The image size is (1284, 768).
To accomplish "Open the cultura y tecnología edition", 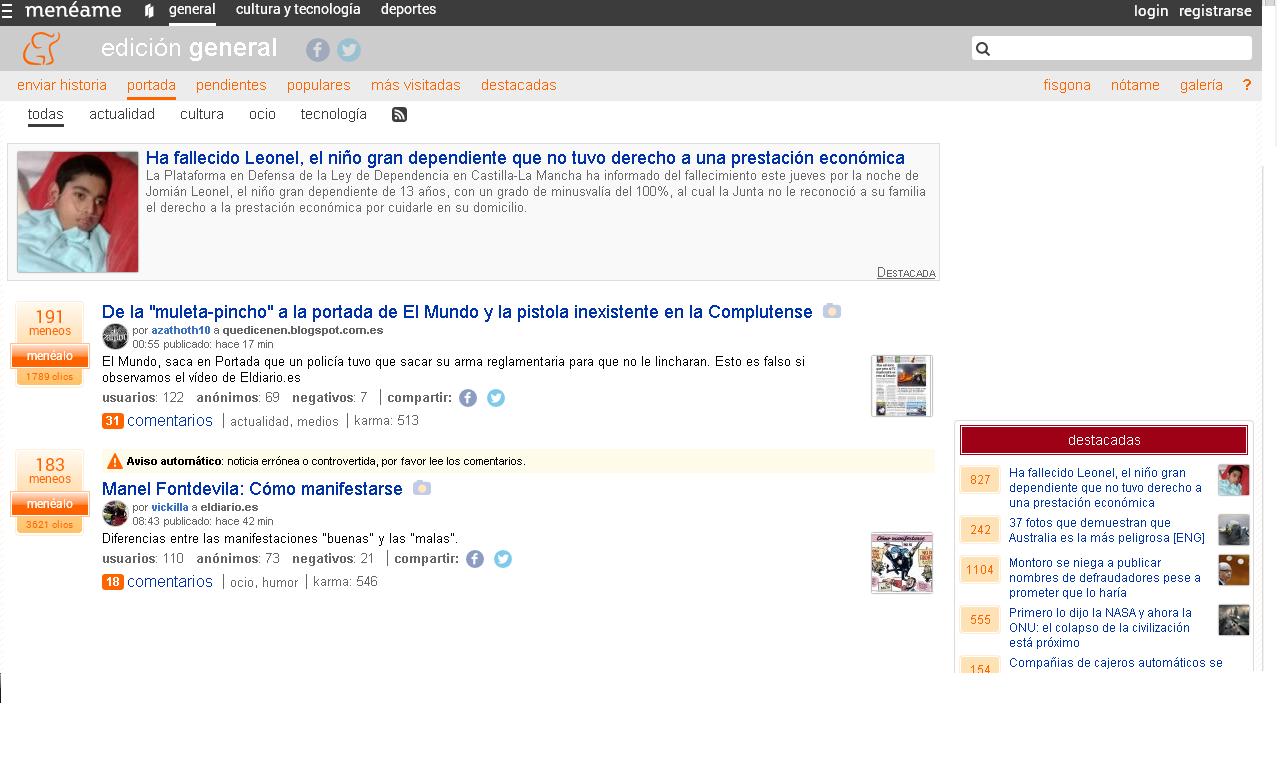I will pos(298,9).
